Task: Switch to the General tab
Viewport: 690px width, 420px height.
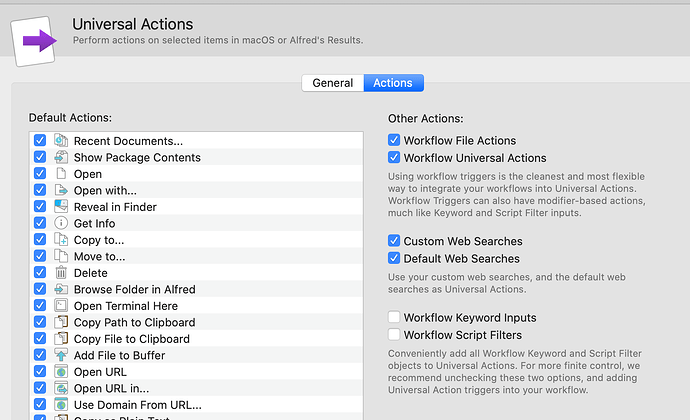Action: pyautogui.click(x=333, y=83)
